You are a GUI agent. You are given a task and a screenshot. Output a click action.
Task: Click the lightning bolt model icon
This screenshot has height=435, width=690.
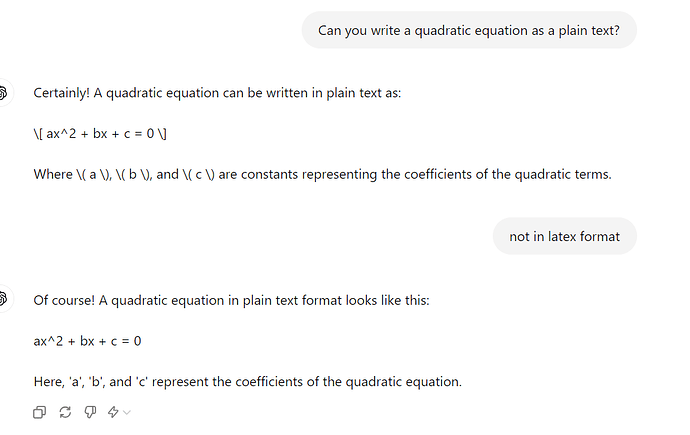pos(112,412)
